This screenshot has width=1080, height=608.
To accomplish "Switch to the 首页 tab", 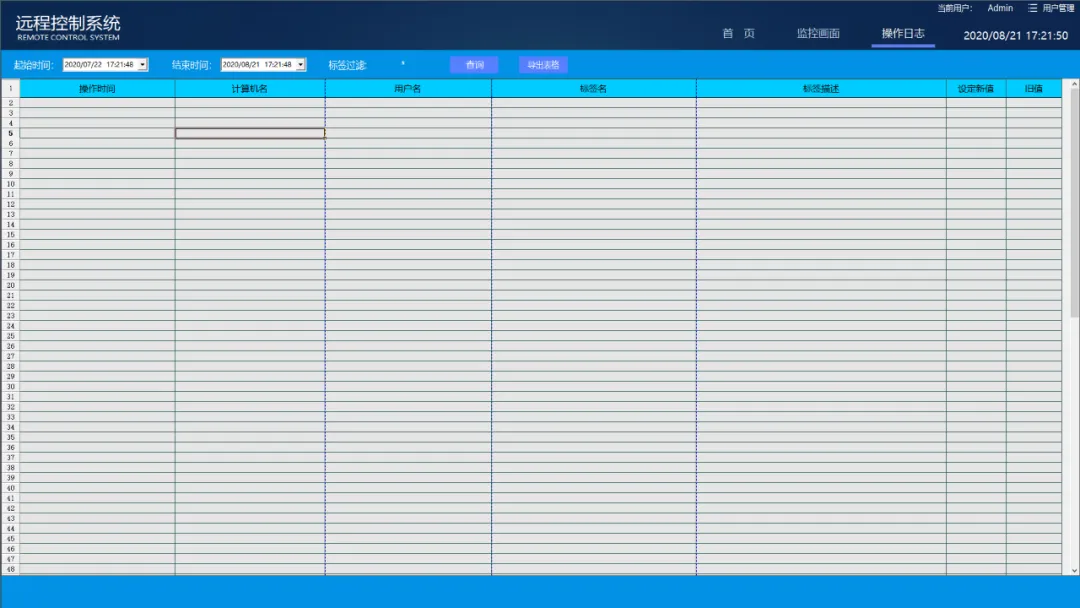I will point(738,34).
